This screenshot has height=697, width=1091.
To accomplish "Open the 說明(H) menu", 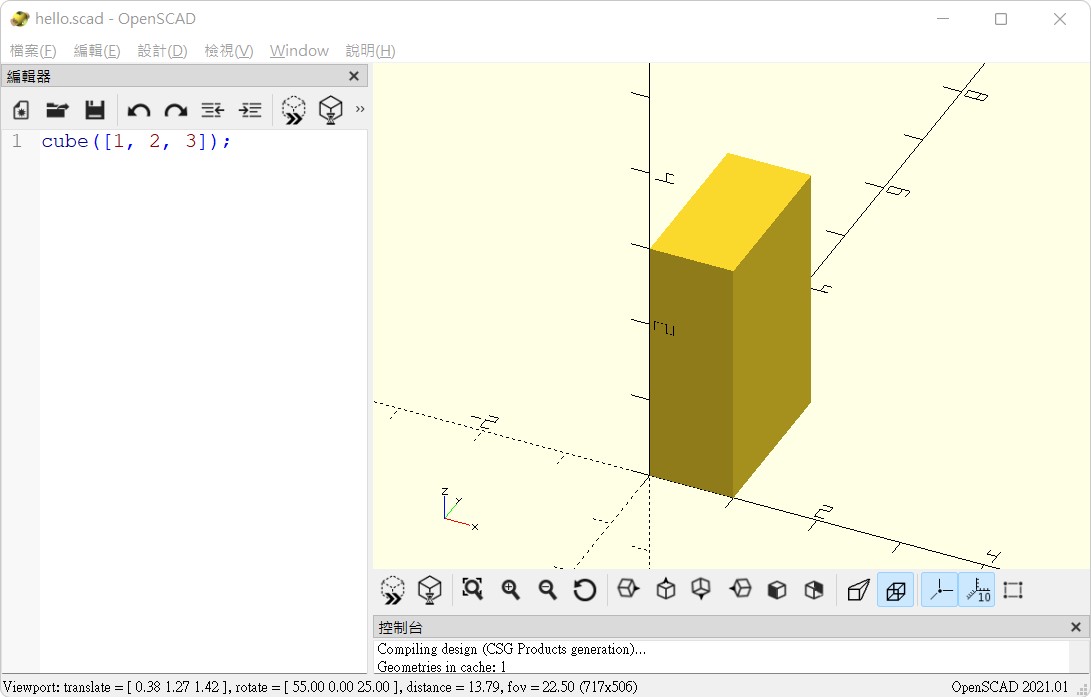I will coord(370,51).
